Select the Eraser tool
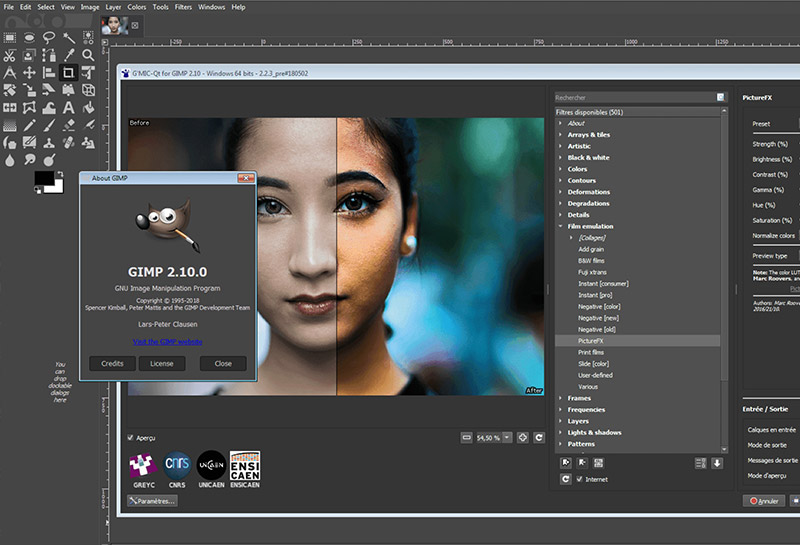This screenshot has height=545, width=800. pos(68,125)
